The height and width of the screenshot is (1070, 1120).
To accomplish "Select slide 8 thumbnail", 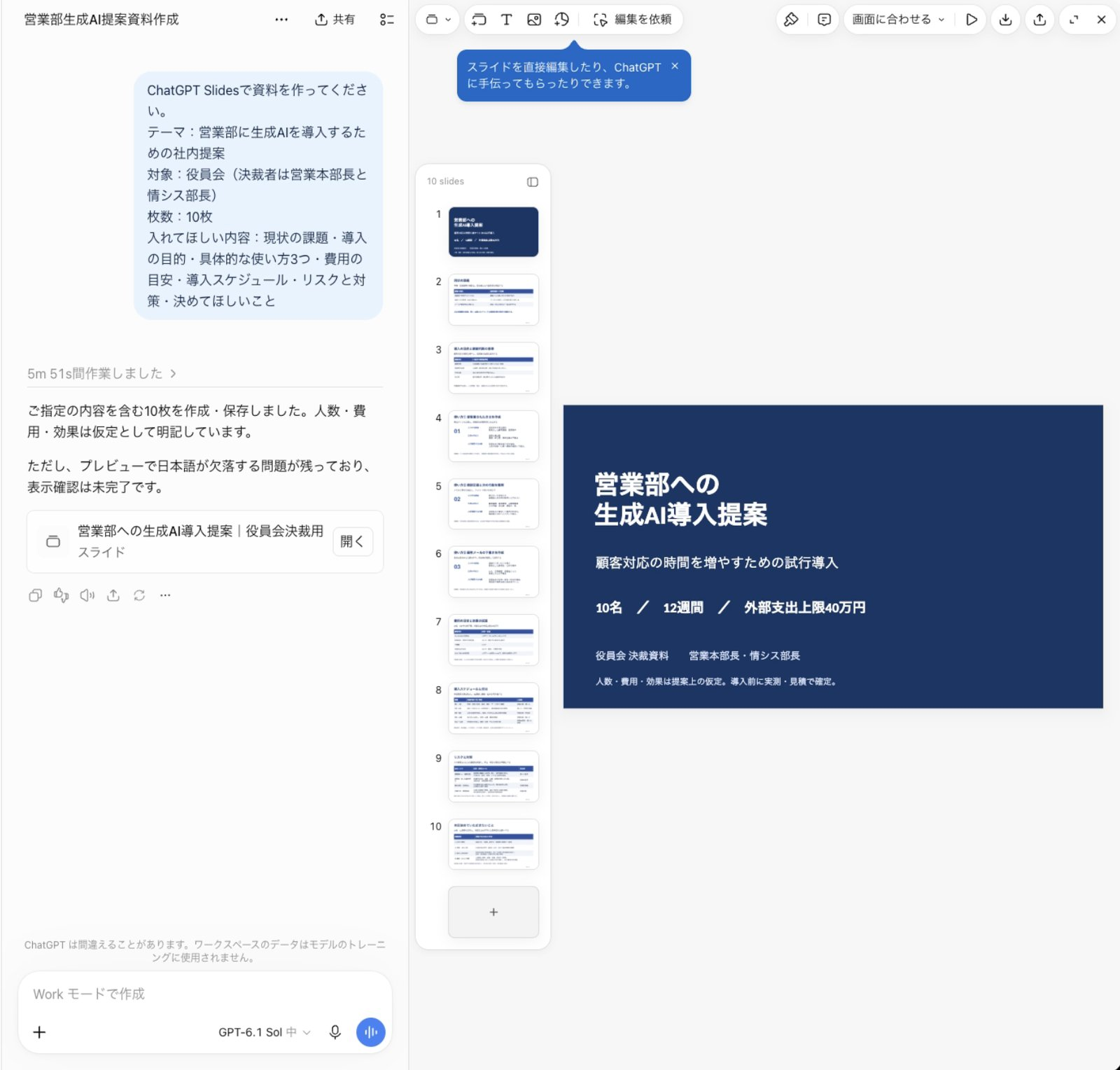I will pyautogui.click(x=493, y=707).
